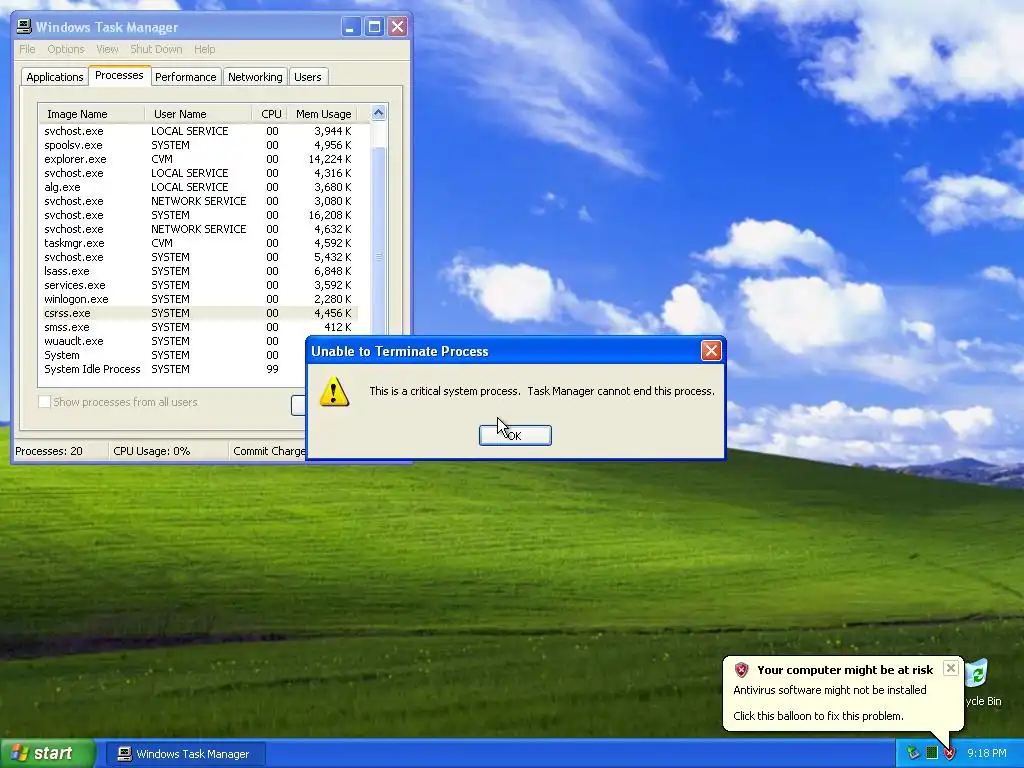Click the red shield icon in the balloon
1024x768 pixels.
(741, 670)
